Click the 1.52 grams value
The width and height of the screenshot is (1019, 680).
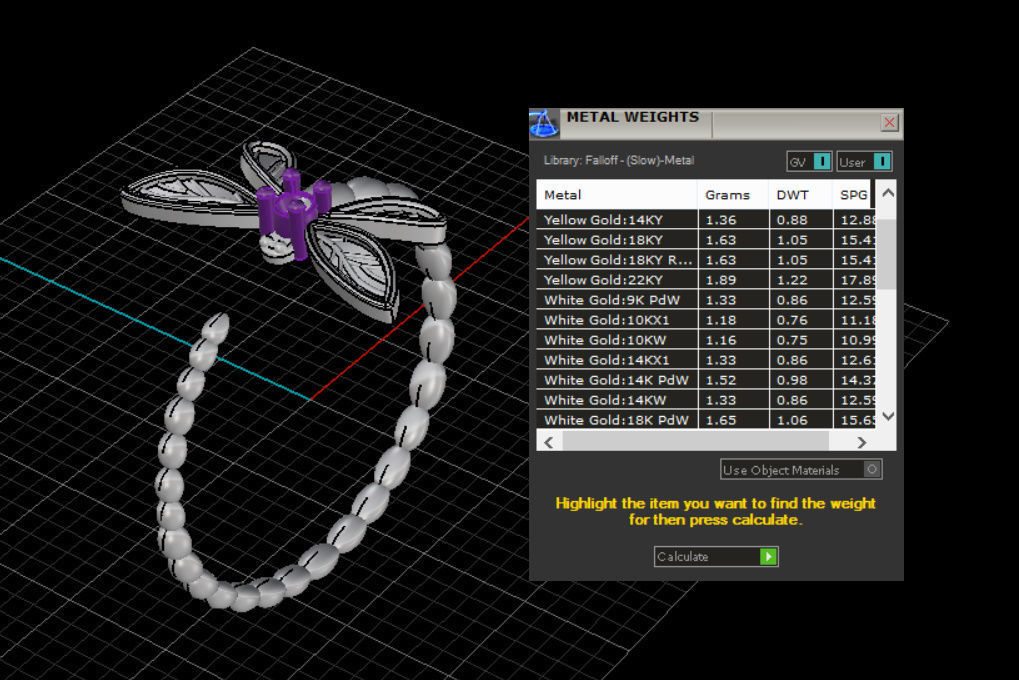(721, 380)
